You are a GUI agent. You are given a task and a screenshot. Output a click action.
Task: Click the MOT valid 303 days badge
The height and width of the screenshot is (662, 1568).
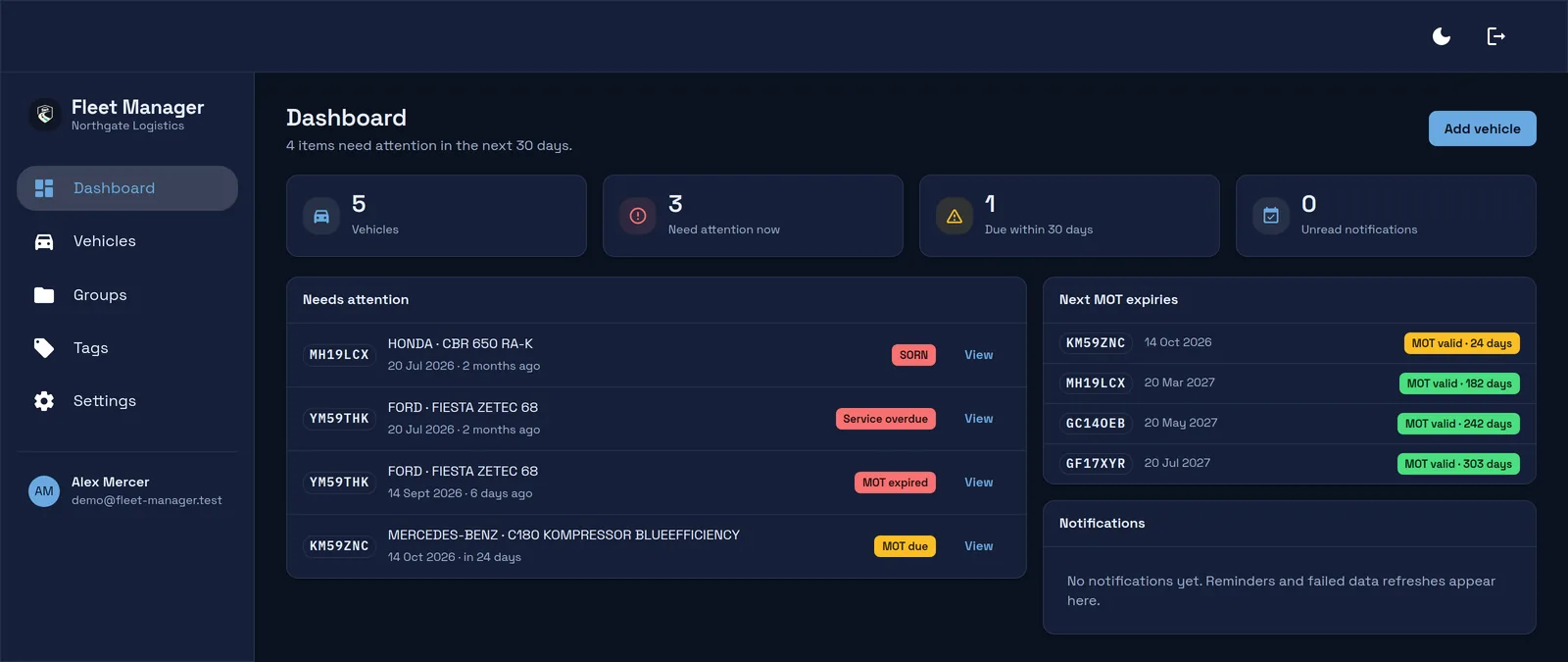(1458, 464)
